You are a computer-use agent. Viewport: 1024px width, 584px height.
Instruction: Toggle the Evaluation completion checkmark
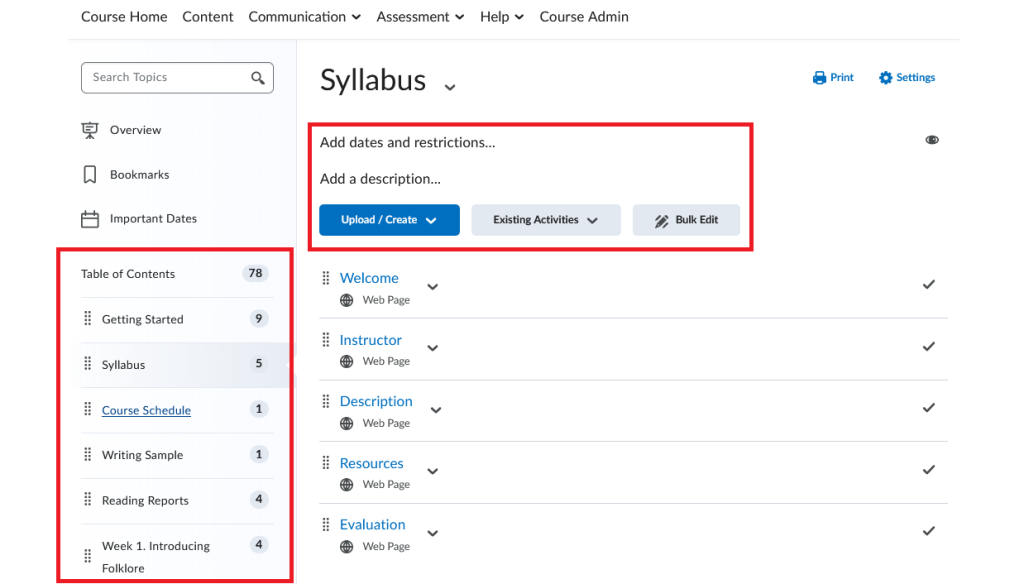929,532
